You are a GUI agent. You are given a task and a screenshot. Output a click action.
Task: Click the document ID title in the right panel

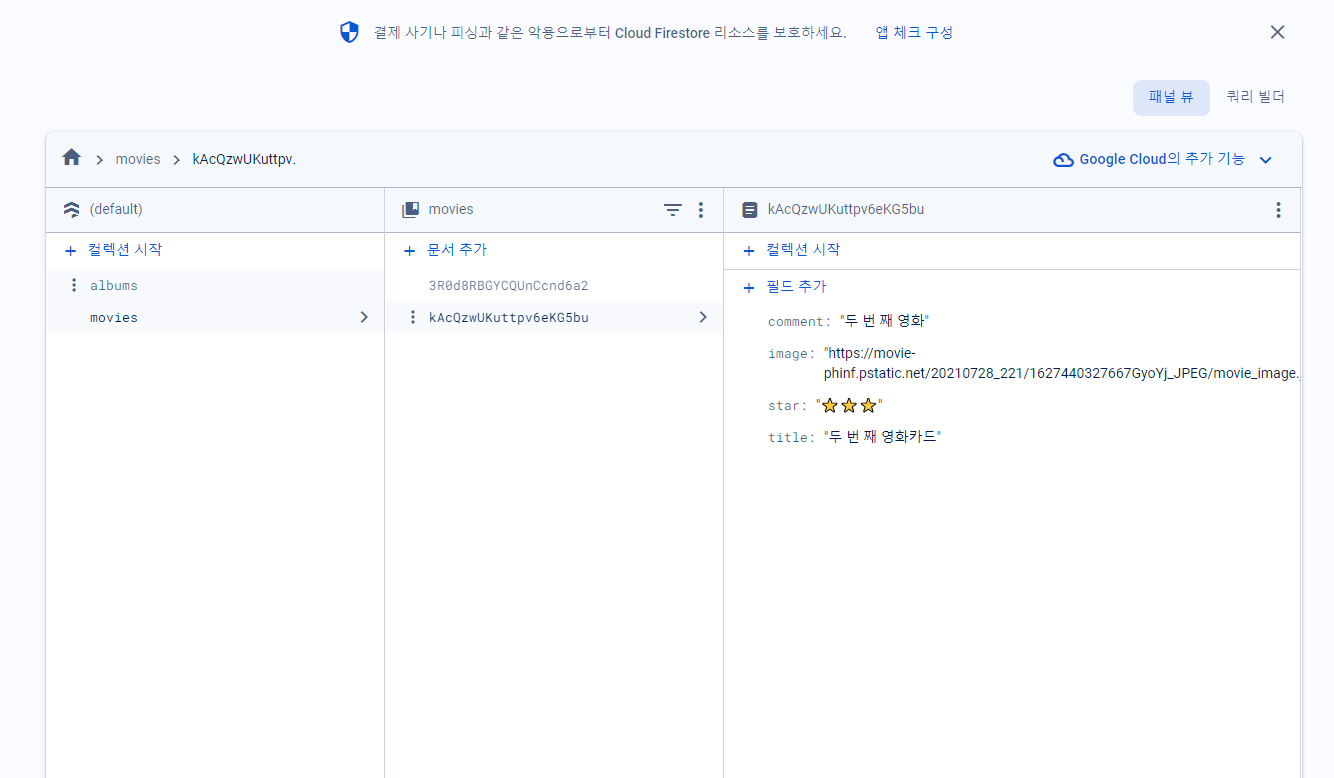pos(846,210)
